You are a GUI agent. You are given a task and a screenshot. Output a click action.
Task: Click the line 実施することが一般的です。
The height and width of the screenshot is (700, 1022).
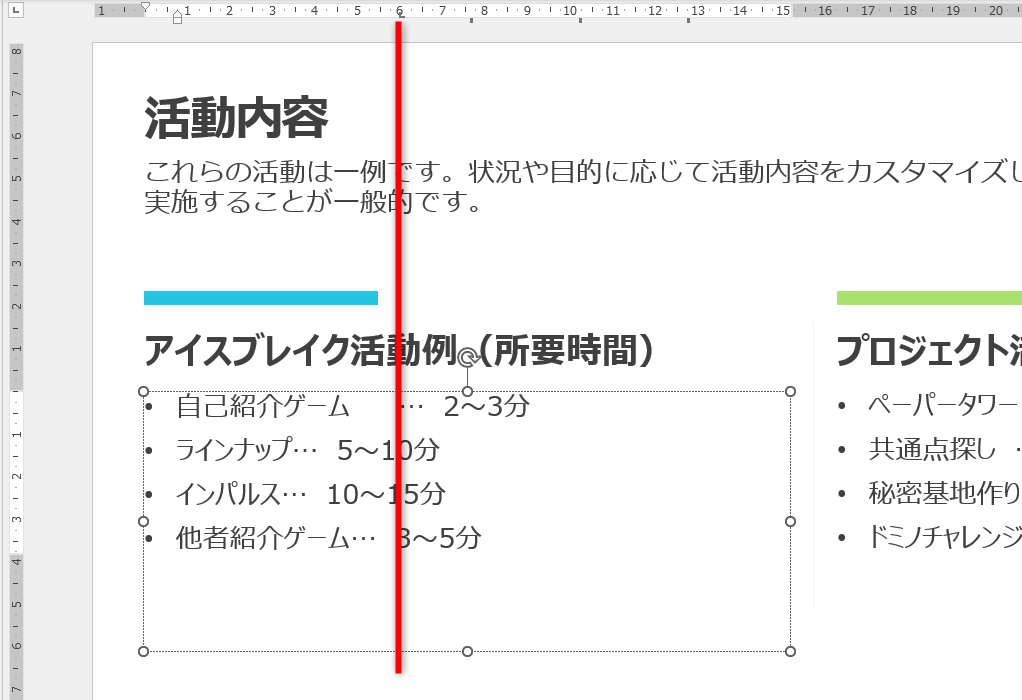[313, 202]
